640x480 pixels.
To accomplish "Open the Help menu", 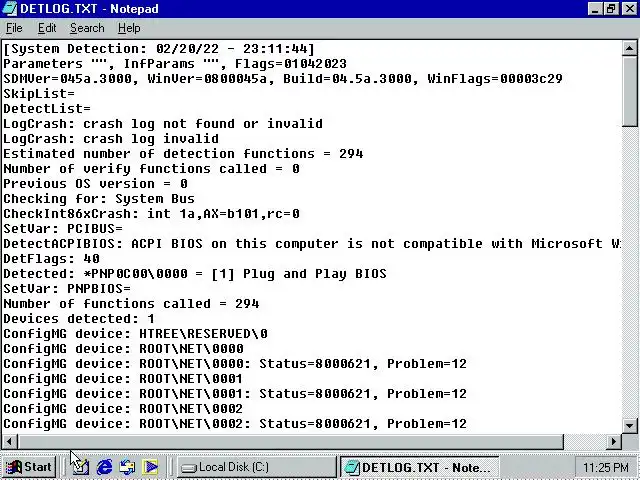I will click(129, 28).
